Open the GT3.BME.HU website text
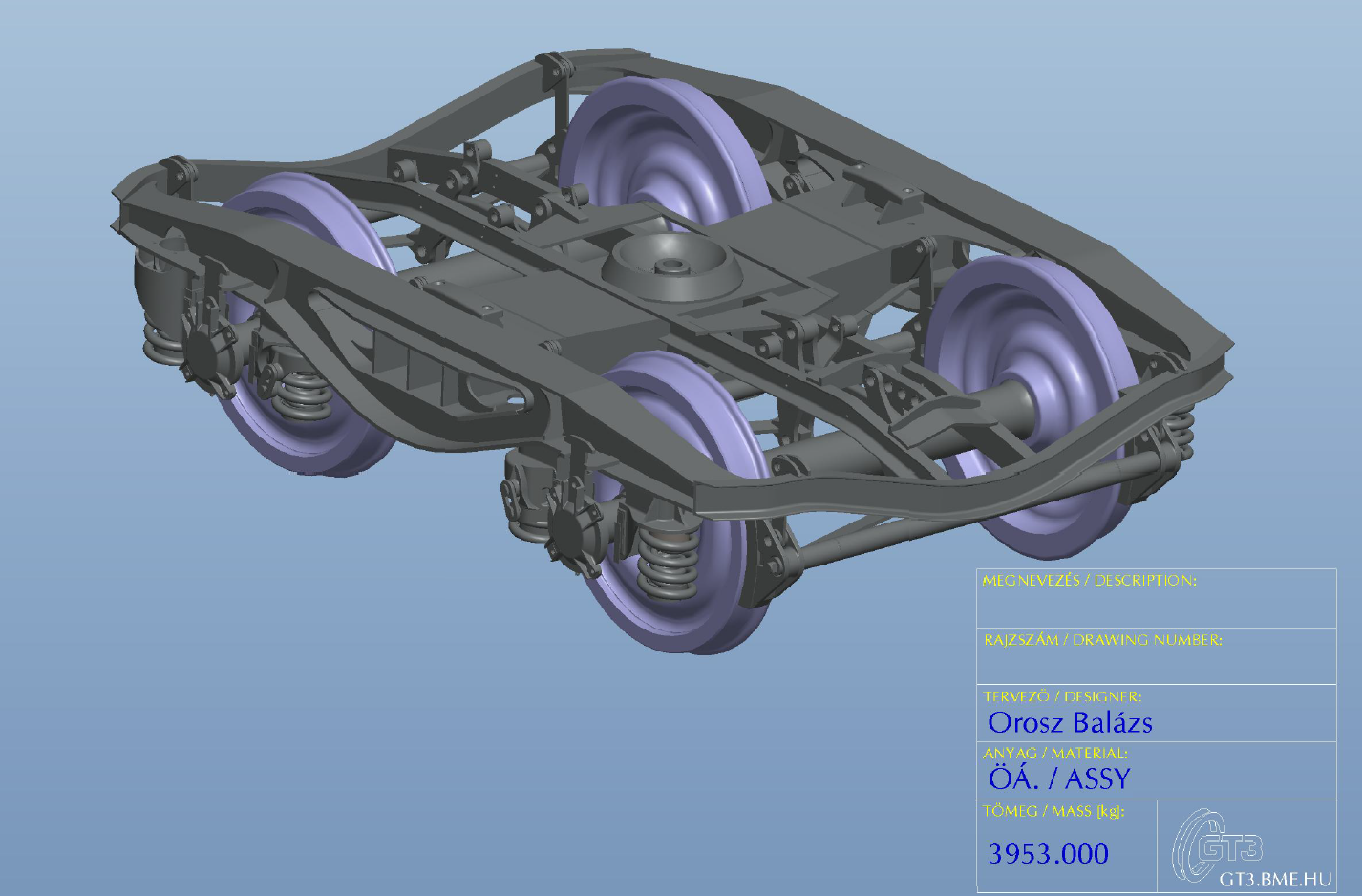The width and height of the screenshot is (1362, 896). (1274, 879)
